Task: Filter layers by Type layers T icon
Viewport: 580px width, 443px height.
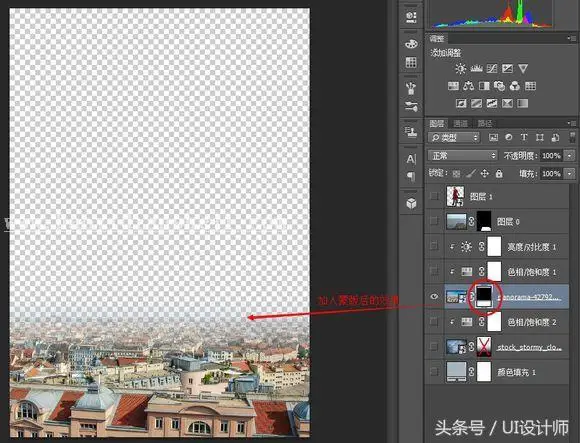Action: coord(524,137)
